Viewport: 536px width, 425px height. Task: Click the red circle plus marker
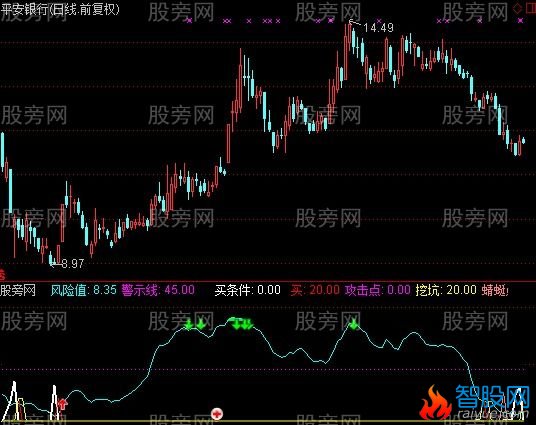click(x=217, y=414)
